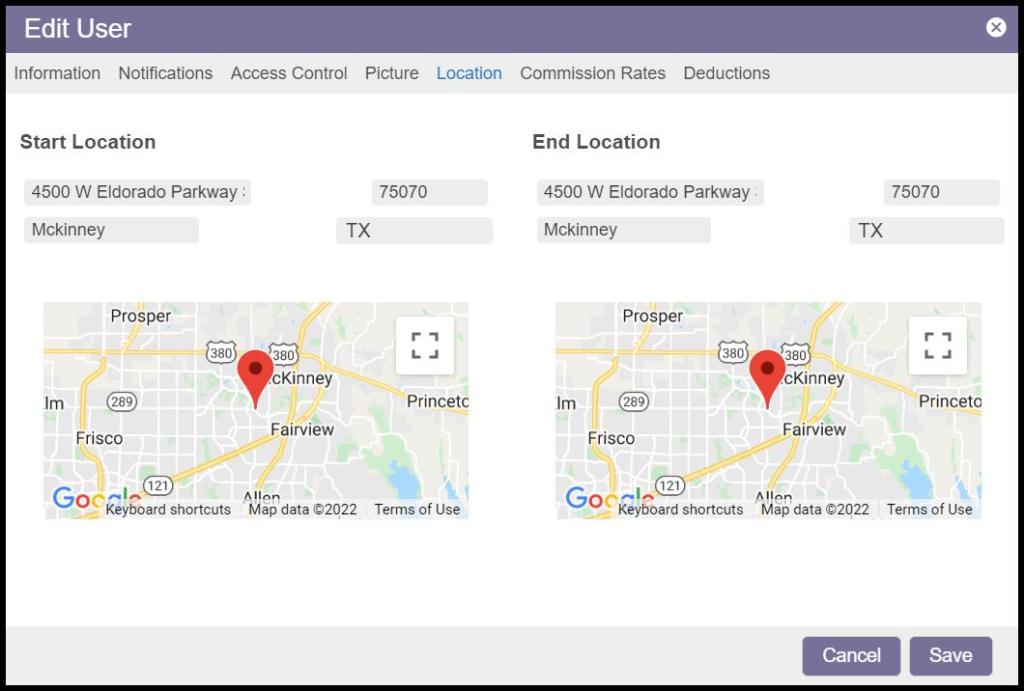1024x691 pixels.
Task: Click the Start Location state TX field
Action: (414, 230)
